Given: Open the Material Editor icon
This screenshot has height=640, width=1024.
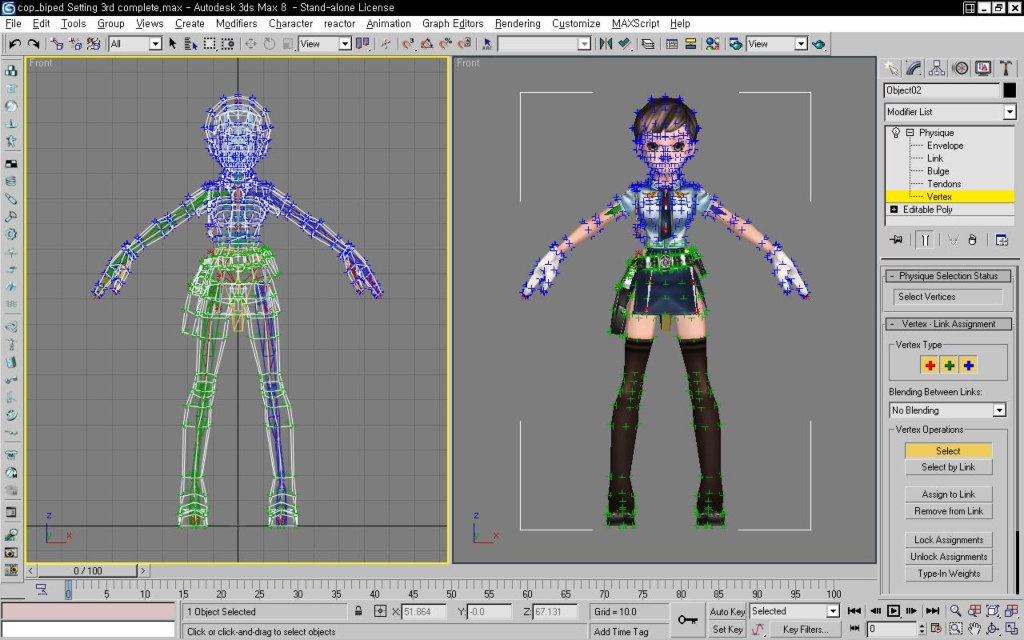Looking at the screenshot, I should point(712,44).
